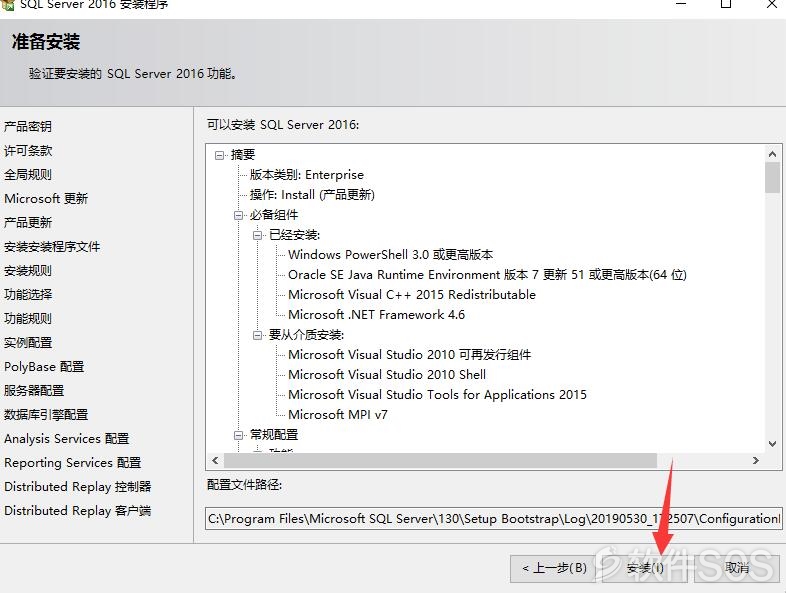Select Windows PowerShell 3.0 或更高版本 entry
Screen dimensions: 786x593
(x=390, y=255)
